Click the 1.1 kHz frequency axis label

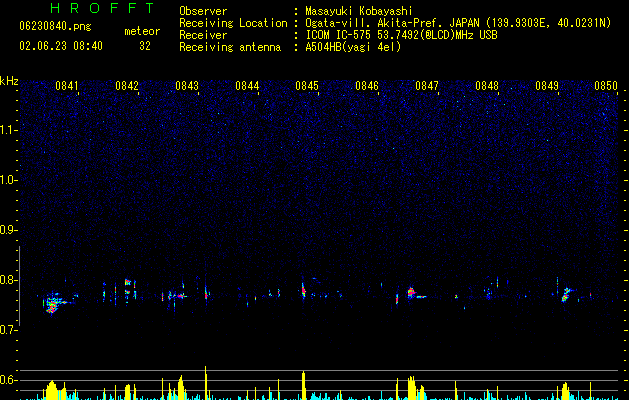[9, 130]
